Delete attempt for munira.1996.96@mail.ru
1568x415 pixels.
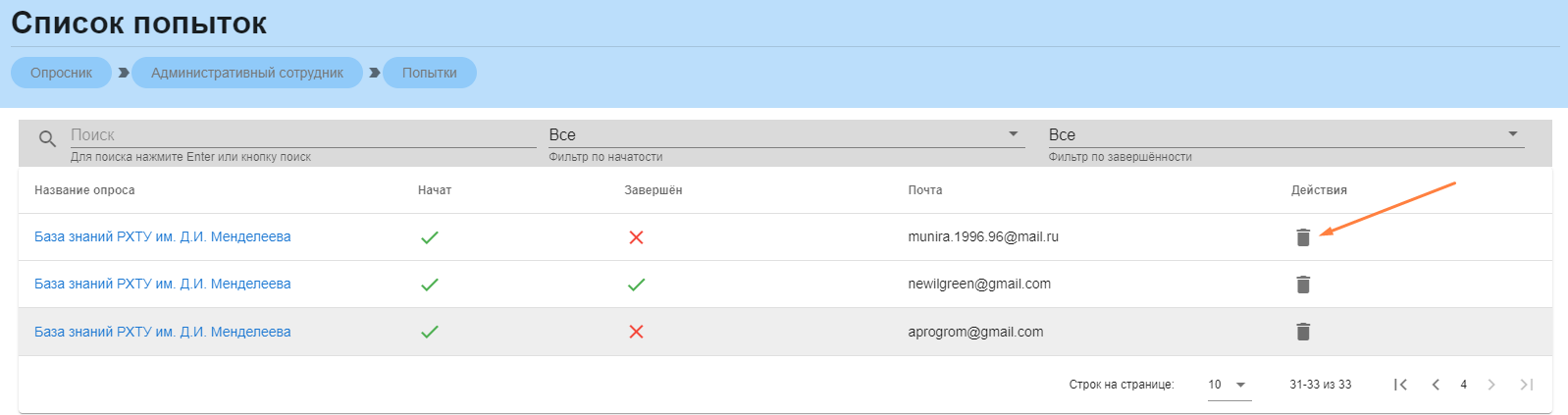[x=1303, y=237]
